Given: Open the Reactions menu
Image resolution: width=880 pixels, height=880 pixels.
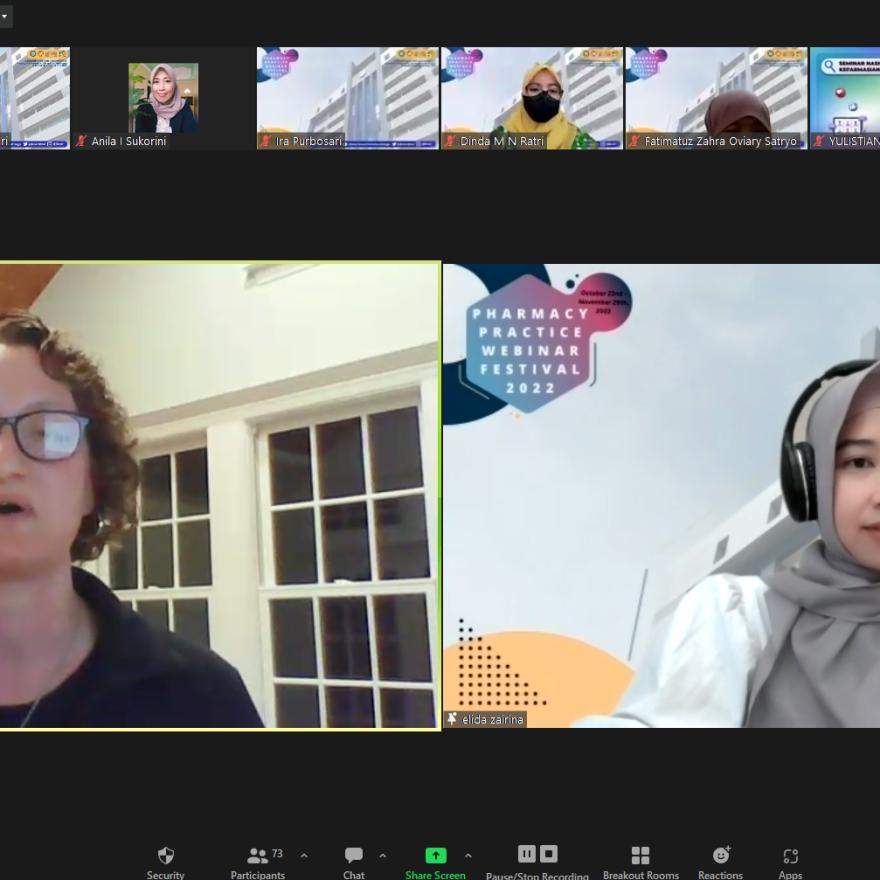Looking at the screenshot, I should [x=720, y=856].
